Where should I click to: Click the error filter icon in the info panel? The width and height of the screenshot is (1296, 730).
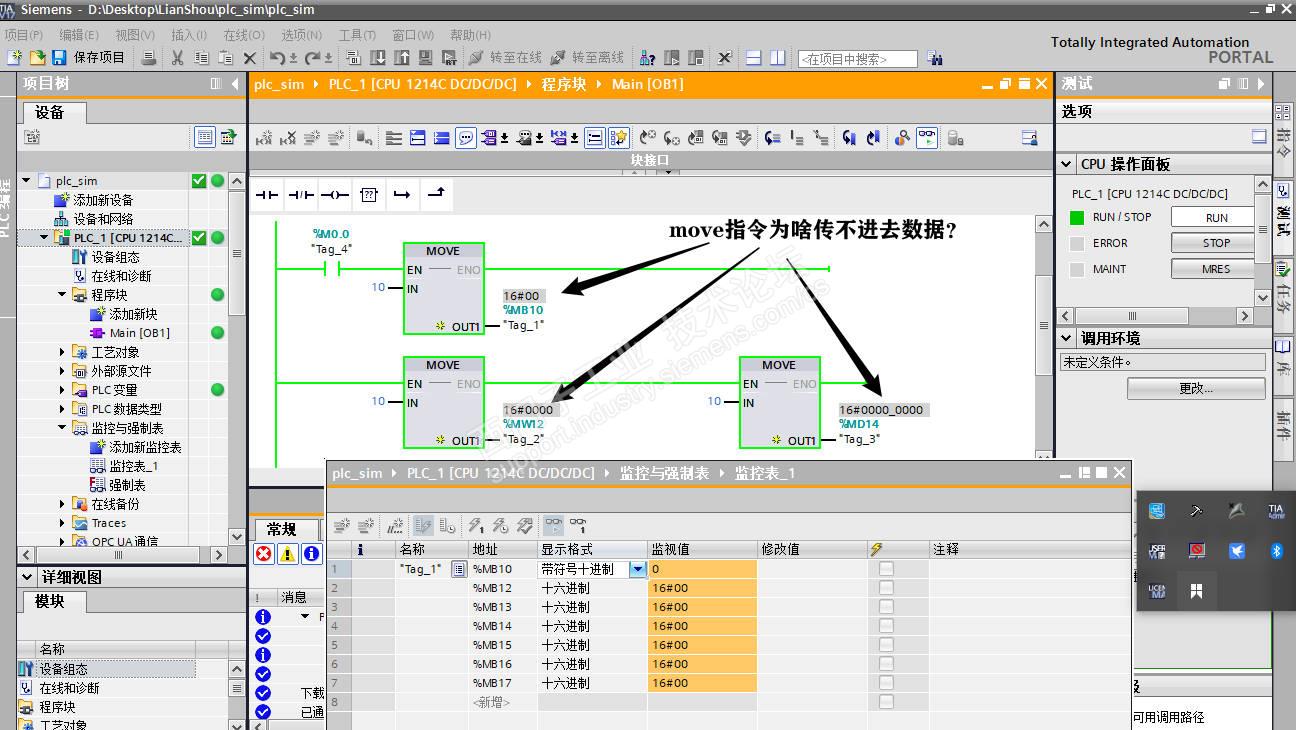pos(263,554)
